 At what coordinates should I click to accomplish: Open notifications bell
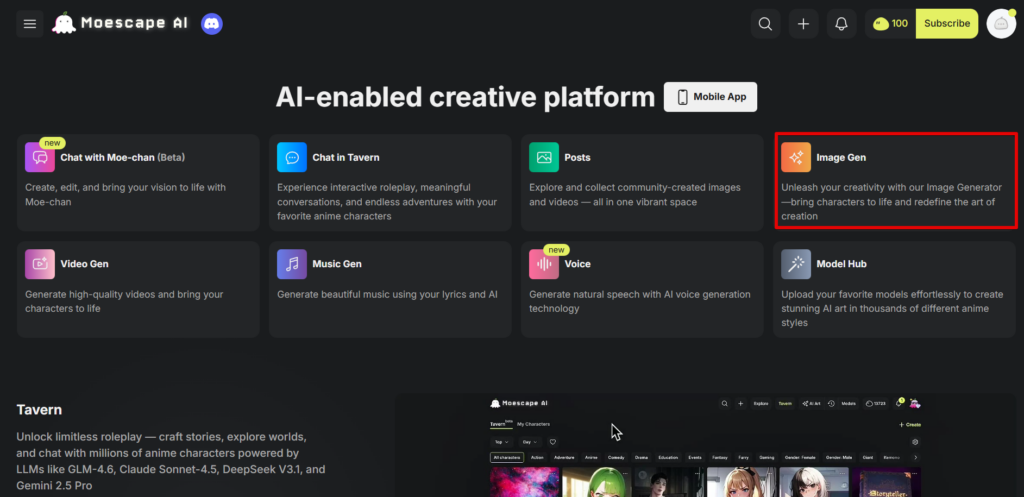coord(841,24)
